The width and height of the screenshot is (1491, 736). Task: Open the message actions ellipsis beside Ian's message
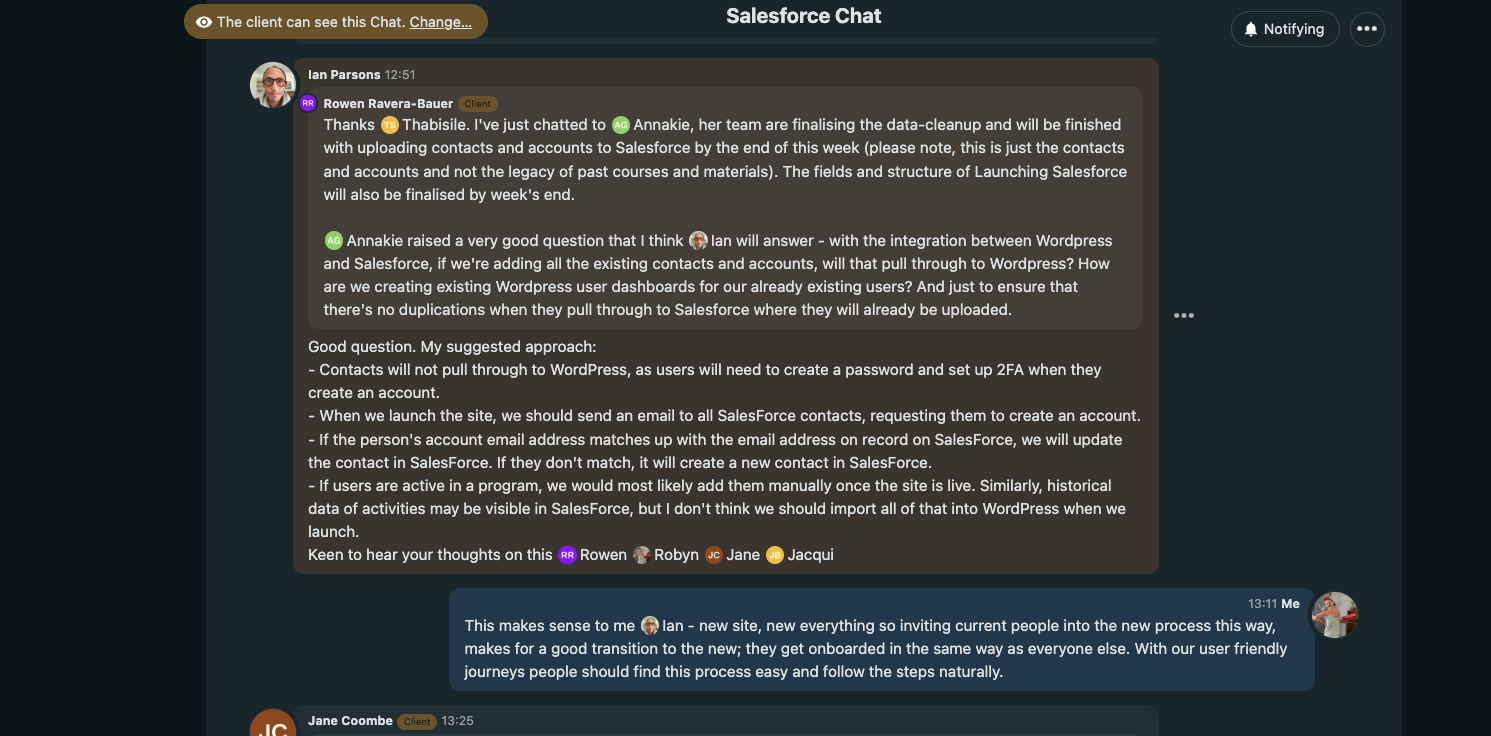point(1184,316)
